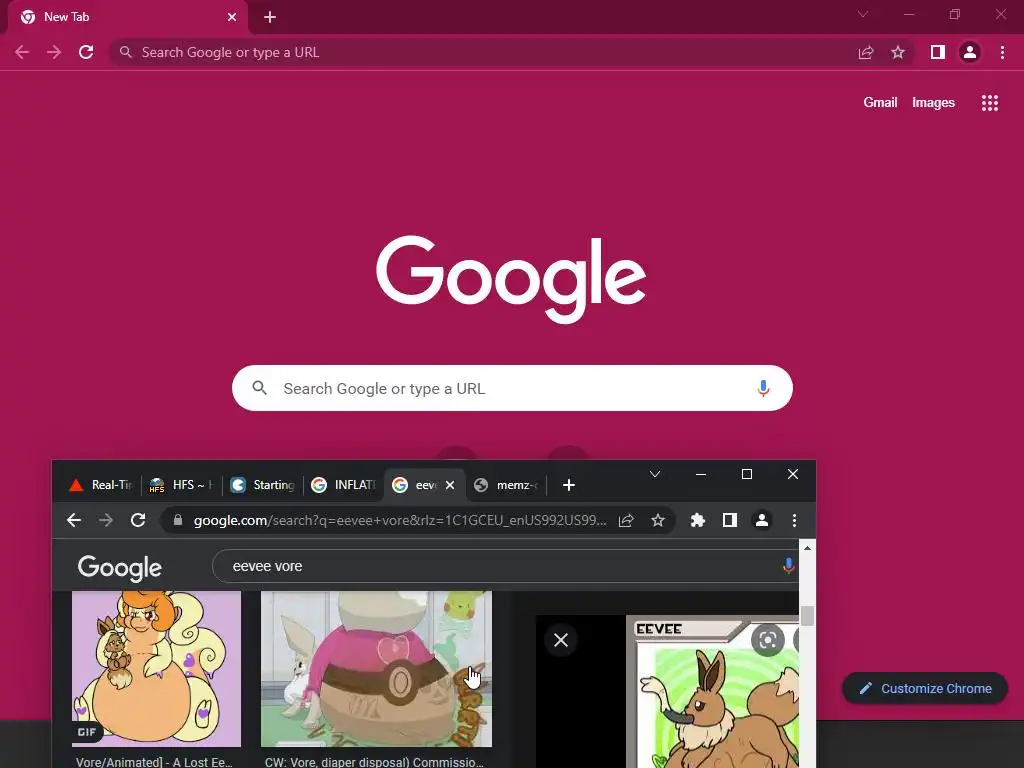Screen dimensions: 1024x768
Task: Start voice search in the results page search box
Action: pos(788,566)
